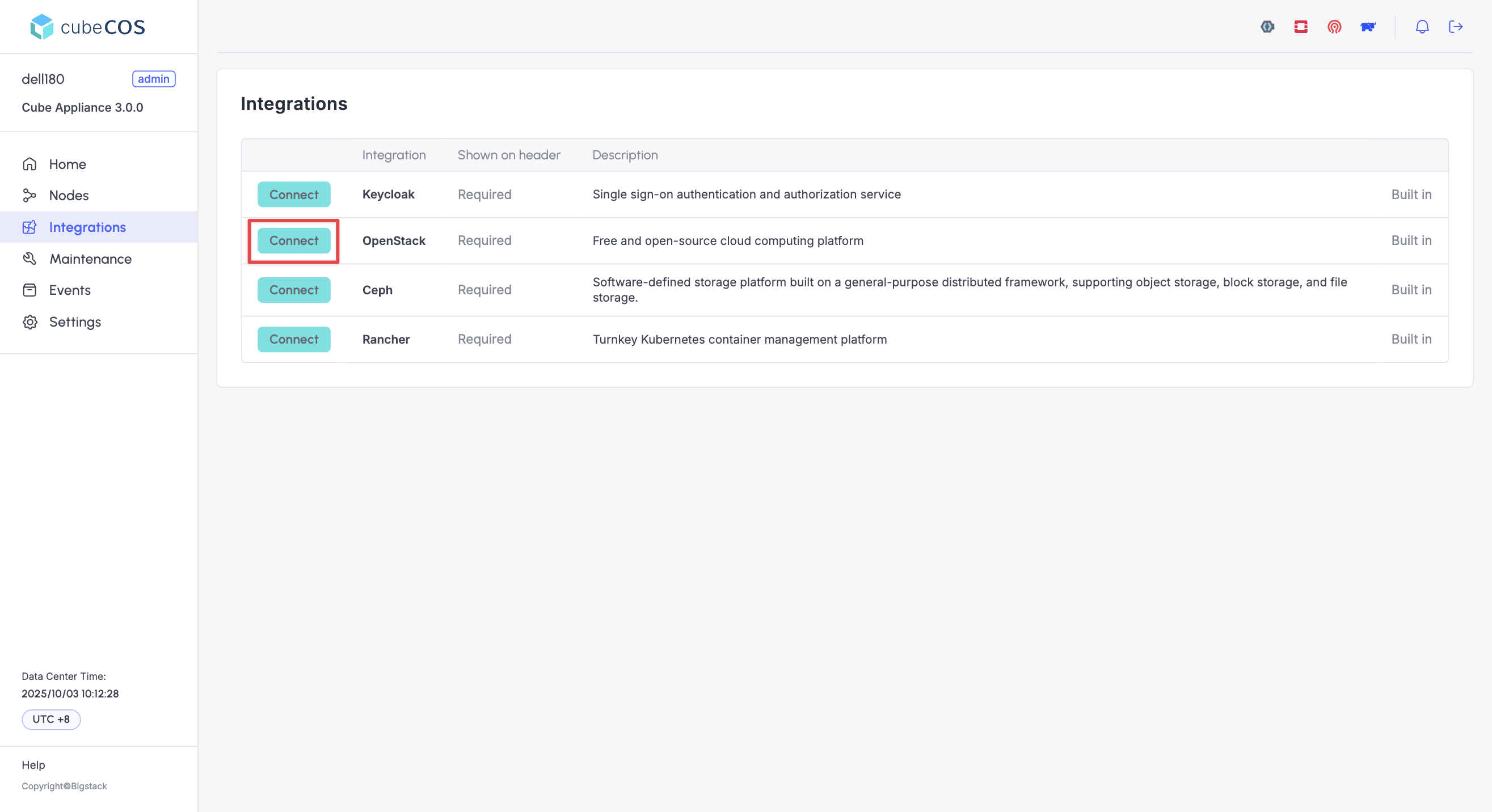Connect to Keycloak
Image resolution: width=1492 pixels, height=812 pixels.
(x=294, y=194)
